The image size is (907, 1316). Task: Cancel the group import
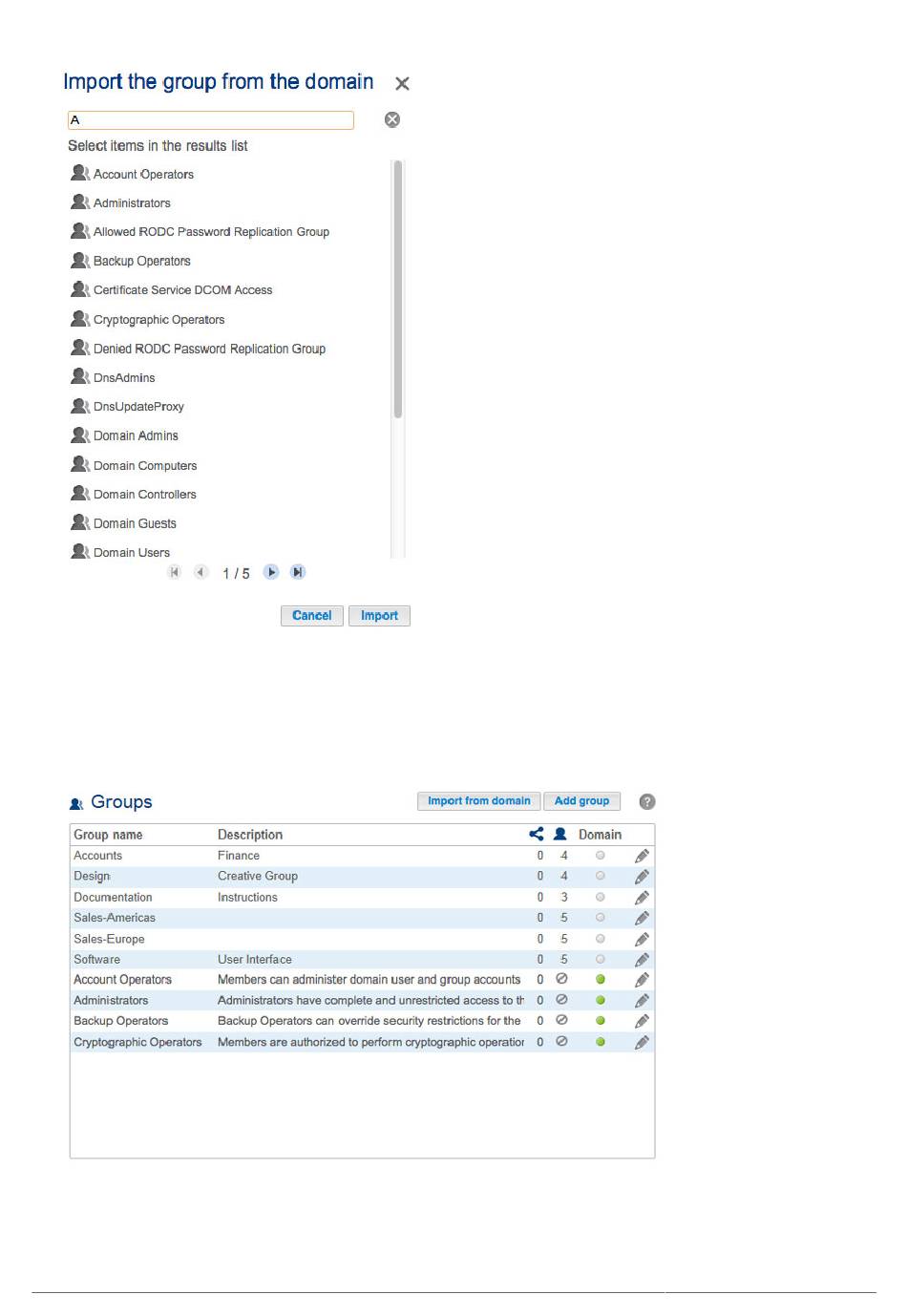(x=312, y=616)
